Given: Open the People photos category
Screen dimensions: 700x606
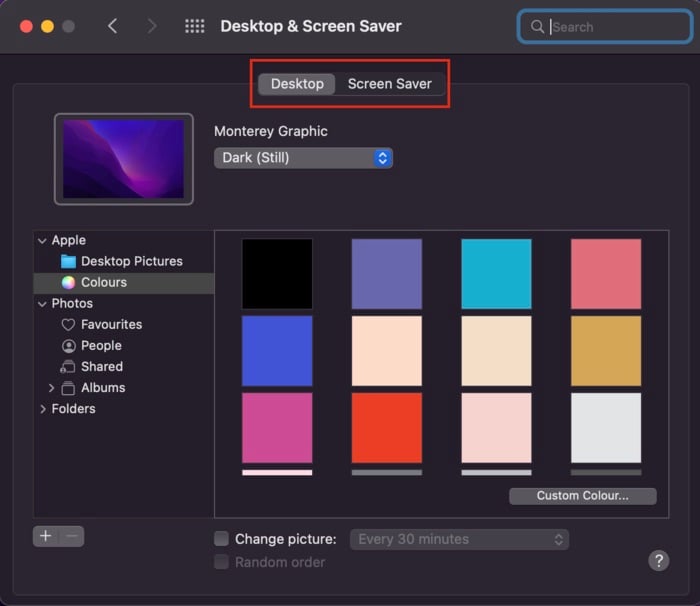Looking at the screenshot, I should 92,346.
